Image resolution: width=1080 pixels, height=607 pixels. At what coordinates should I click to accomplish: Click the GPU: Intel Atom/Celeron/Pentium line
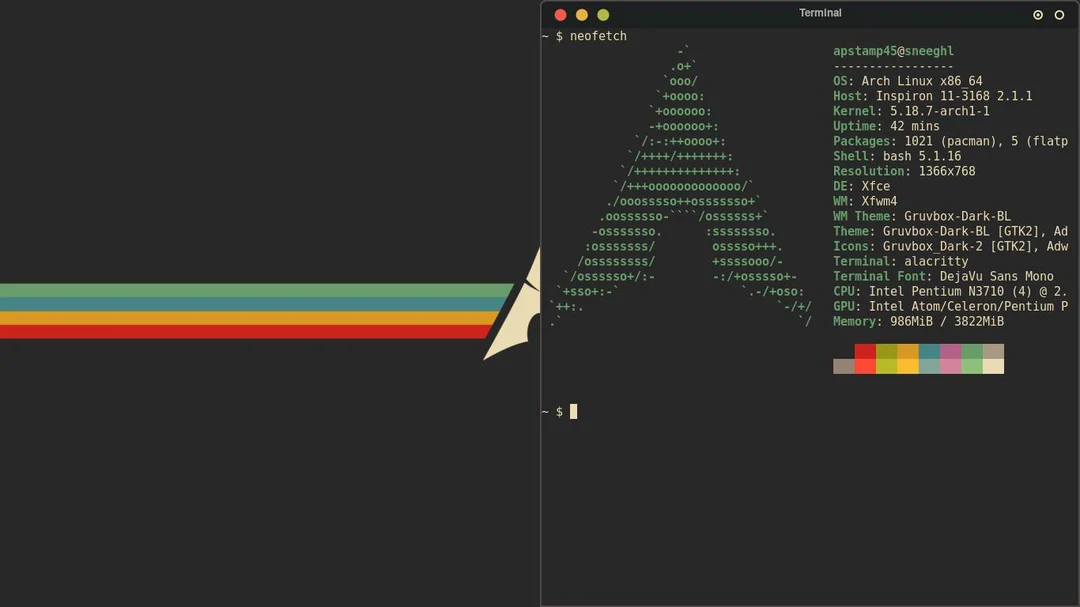point(951,307)
